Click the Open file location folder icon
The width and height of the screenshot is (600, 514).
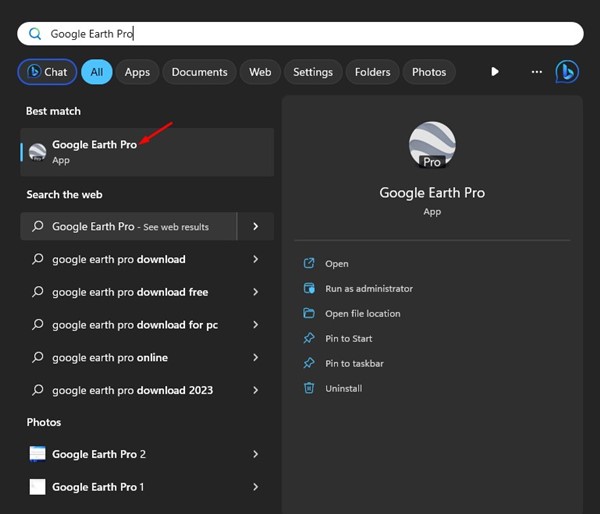pyautogui.click(x=309, y=313)
